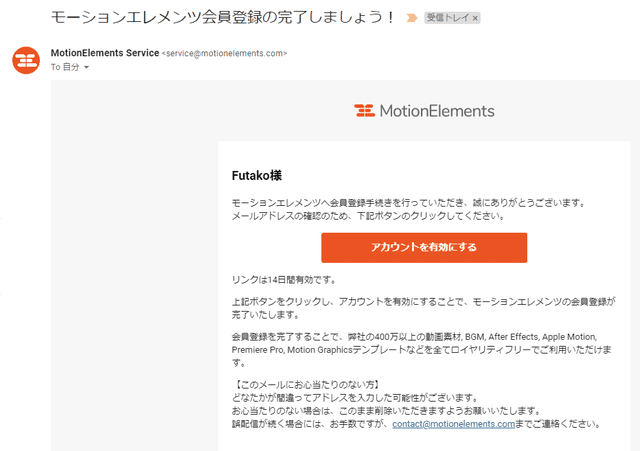The width and height of the screenshot is (640, 451).
Task: Click the paragraph starting 上記ボタンをクリックし
Action: [424, 308]
